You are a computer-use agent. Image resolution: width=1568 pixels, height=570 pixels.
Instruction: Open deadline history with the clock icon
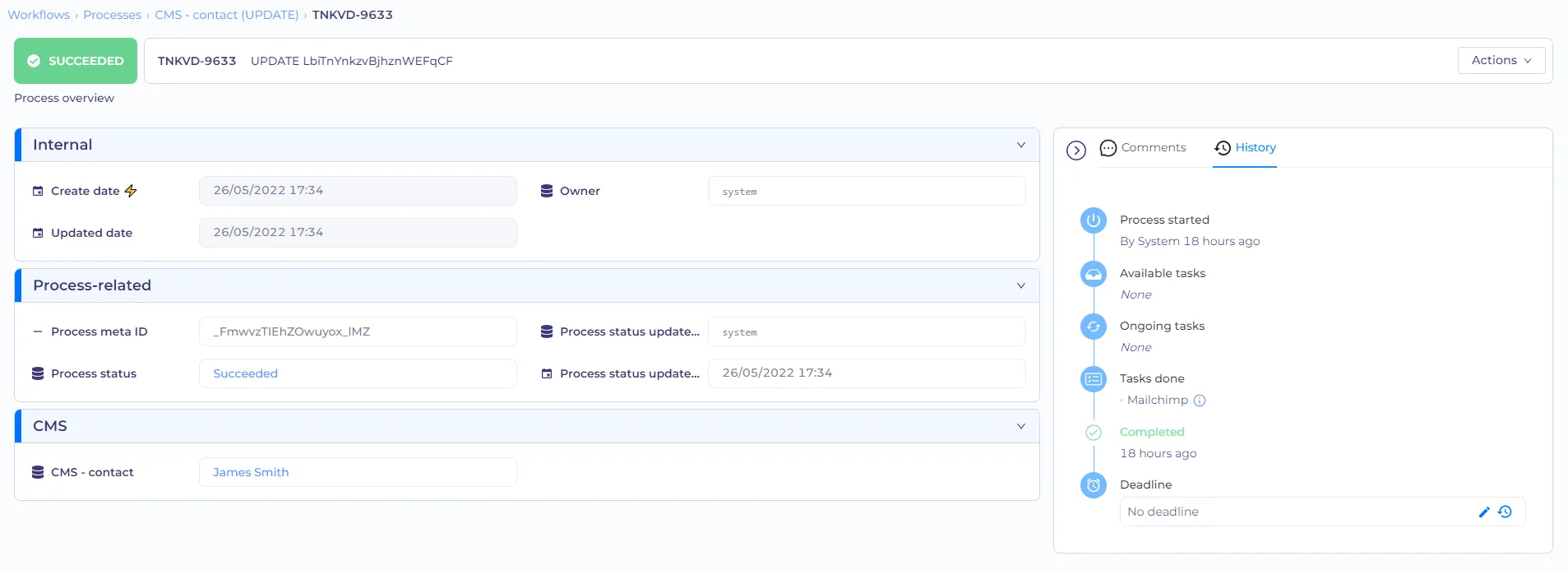pos(1506,512)
